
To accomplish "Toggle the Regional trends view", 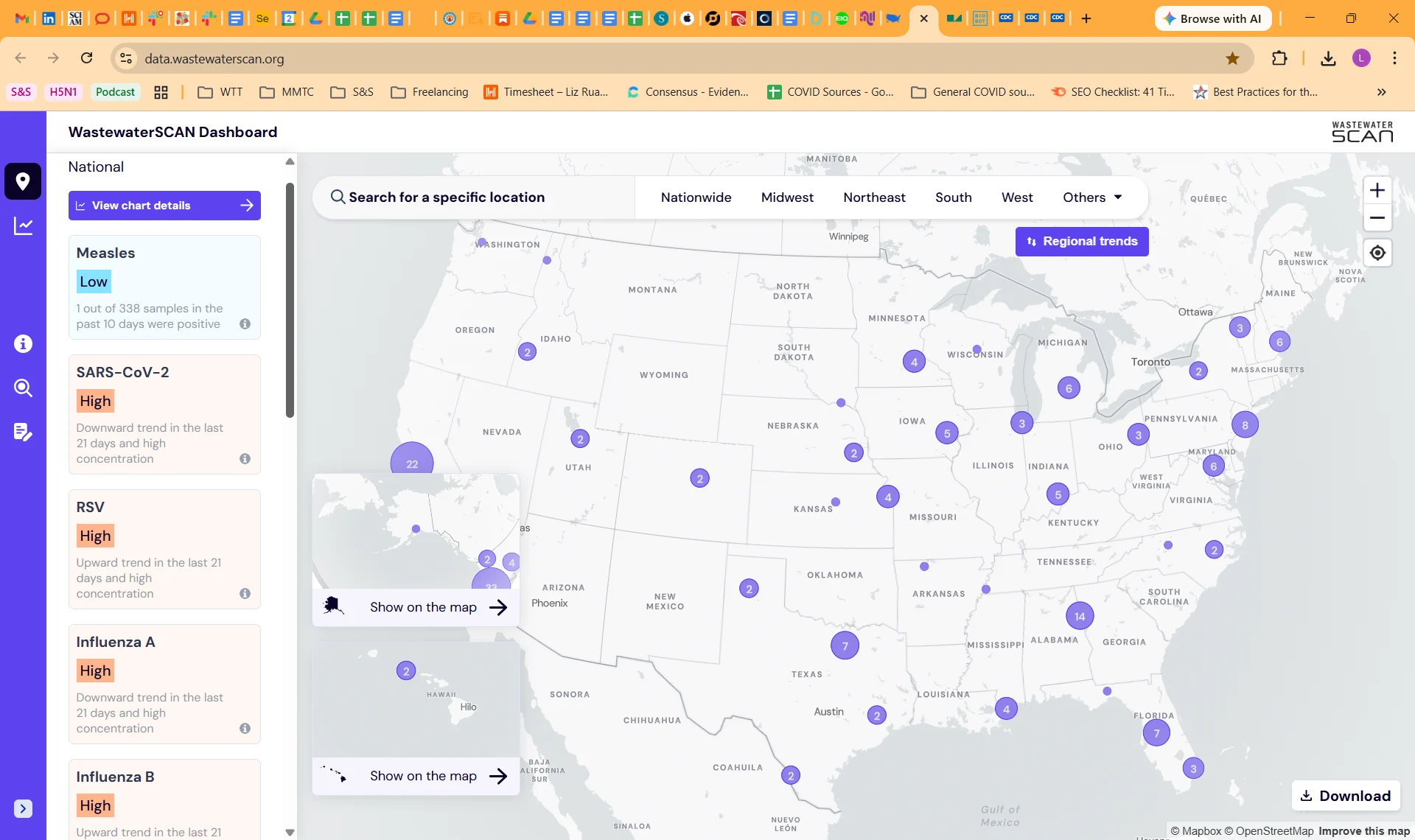I will 1081,241.
